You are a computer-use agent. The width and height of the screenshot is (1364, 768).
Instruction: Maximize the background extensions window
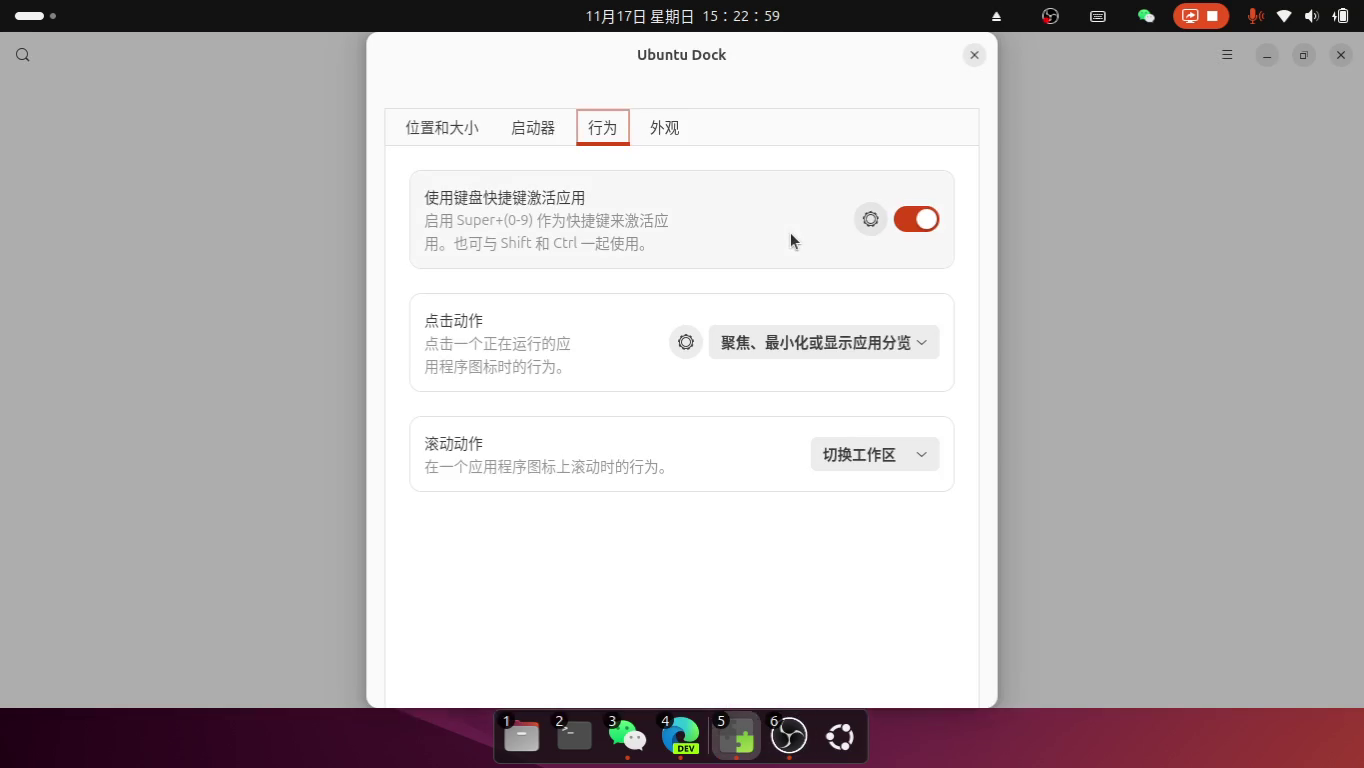[1304, 55]
